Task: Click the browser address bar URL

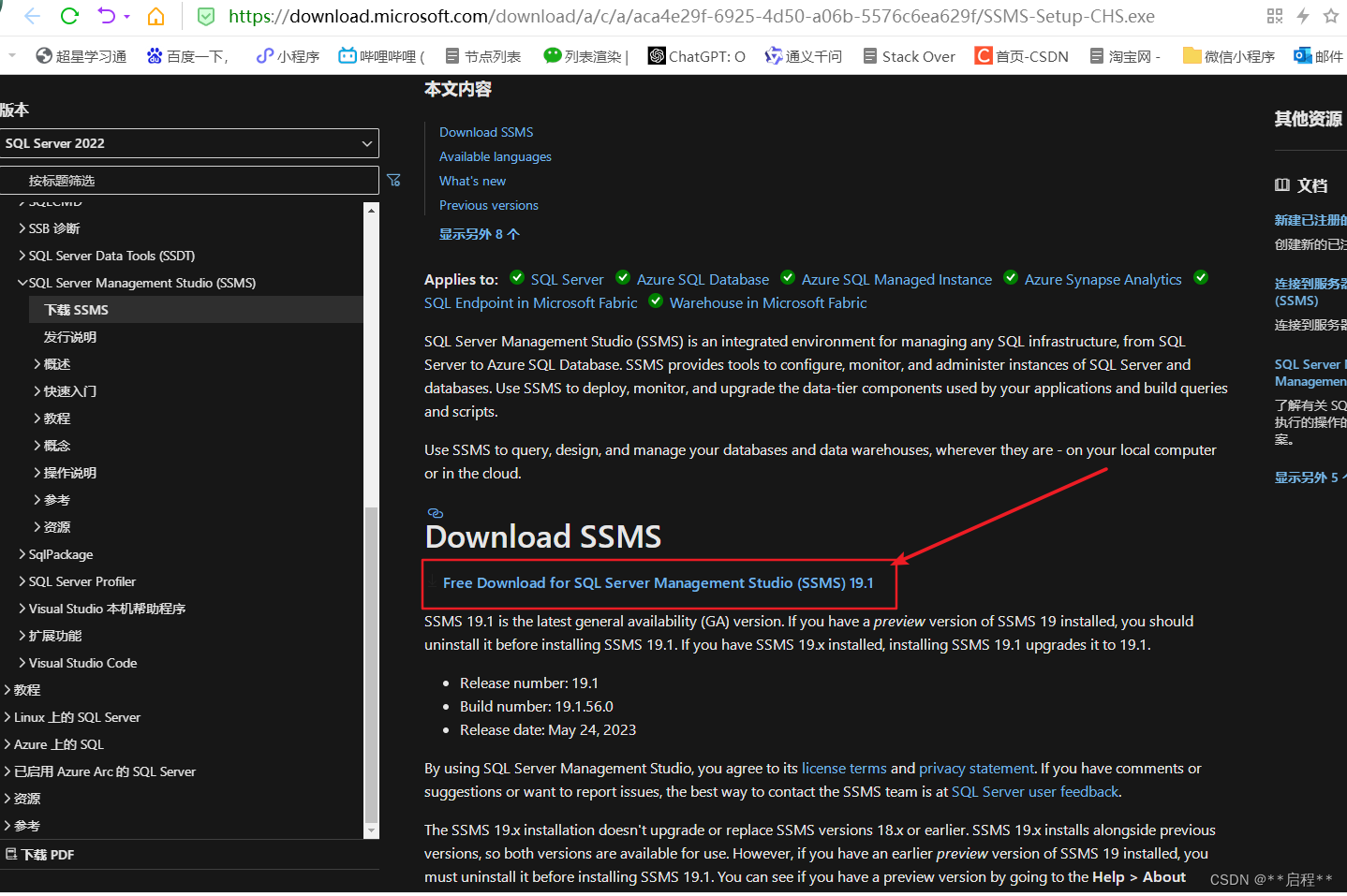Action: tap(691, 16)
